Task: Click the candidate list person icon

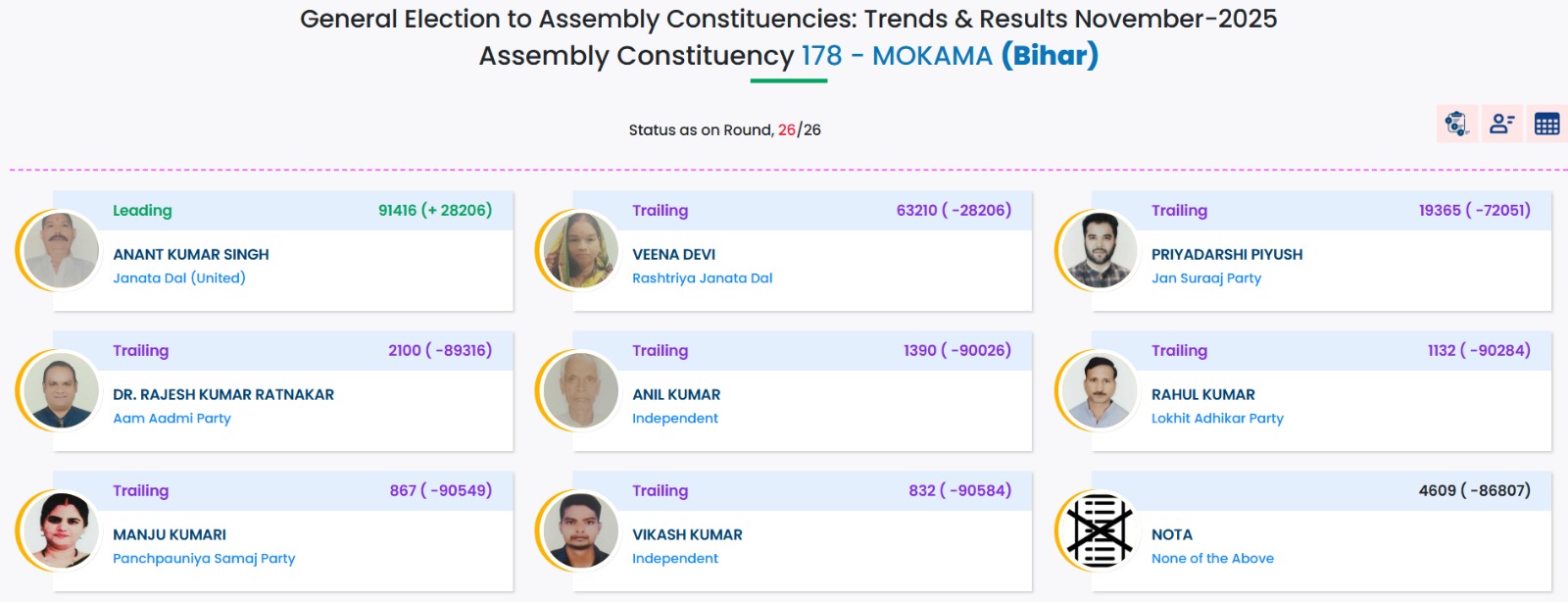Action: click(x=1501, y=124)
